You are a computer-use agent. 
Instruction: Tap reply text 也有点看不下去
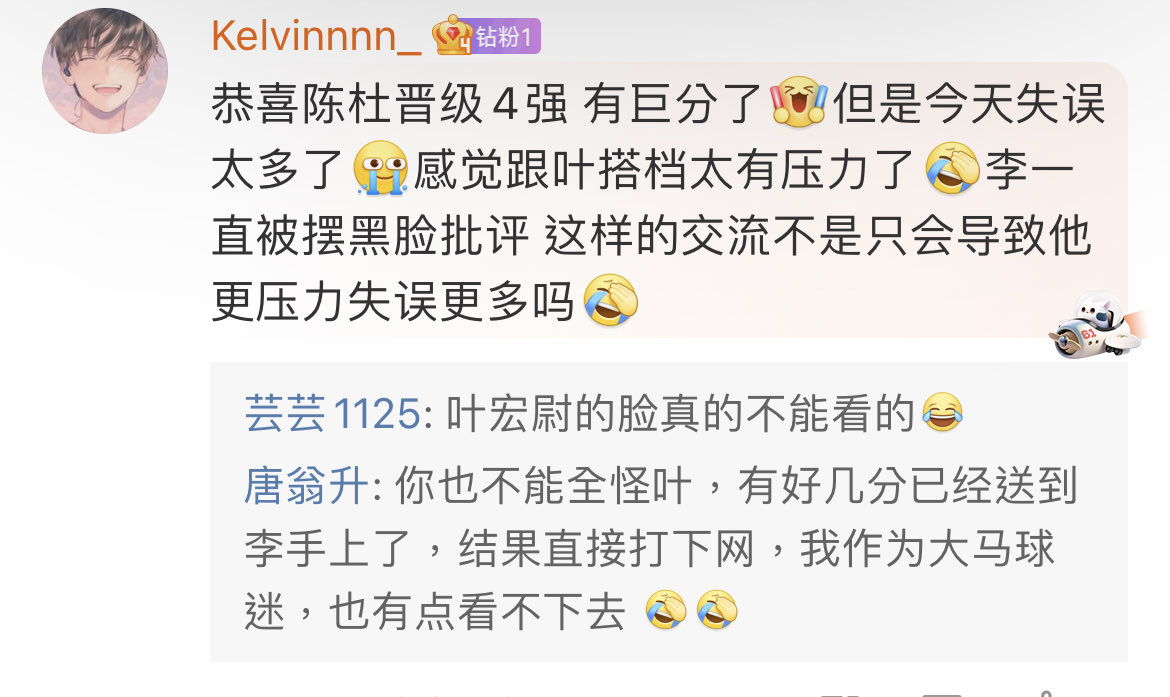tap(477, 611)
